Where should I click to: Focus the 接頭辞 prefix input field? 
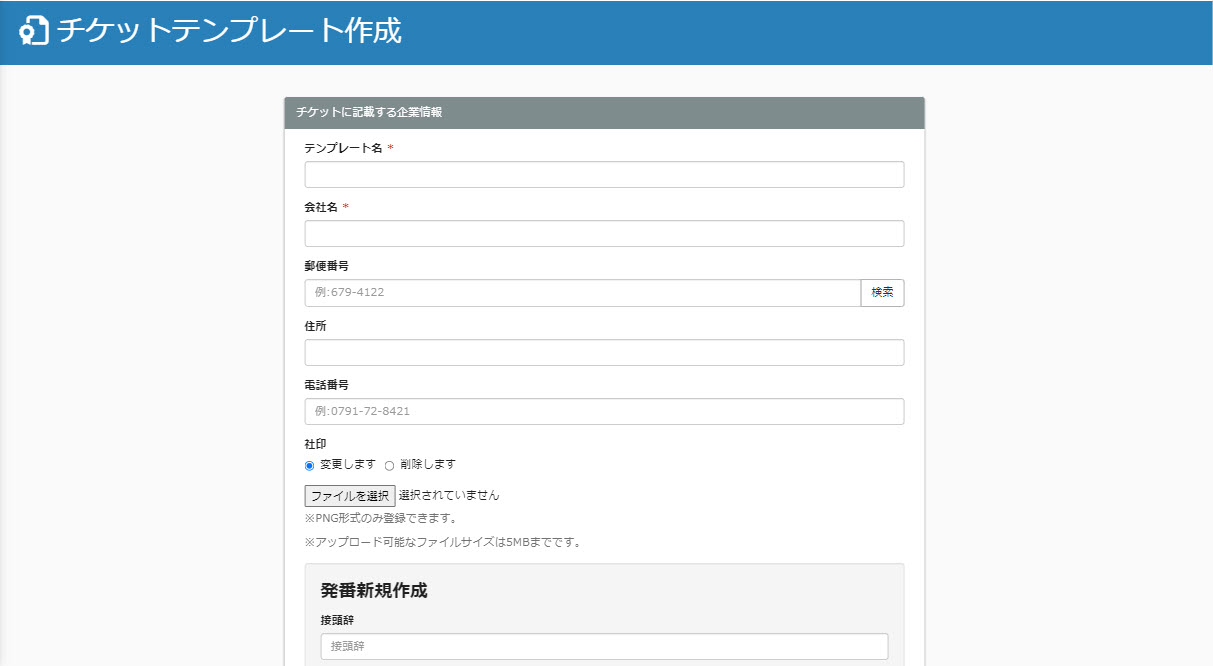[604, 647]
